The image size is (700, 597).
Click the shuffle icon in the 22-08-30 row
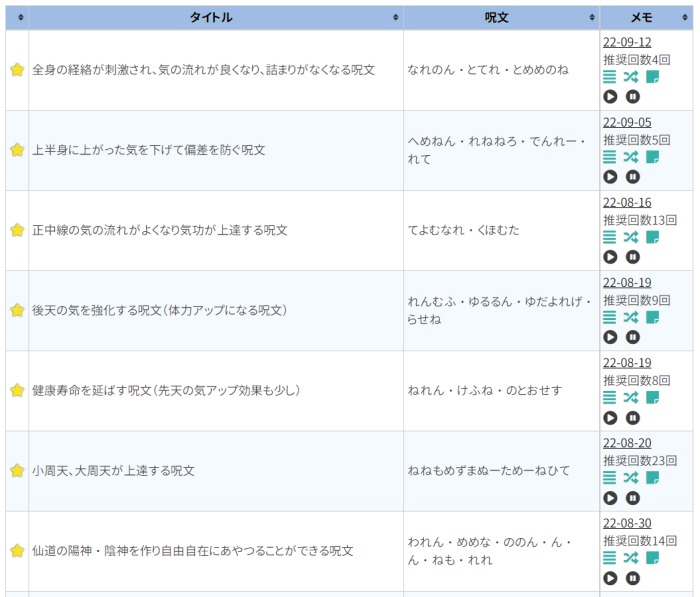tap(631, 558)
